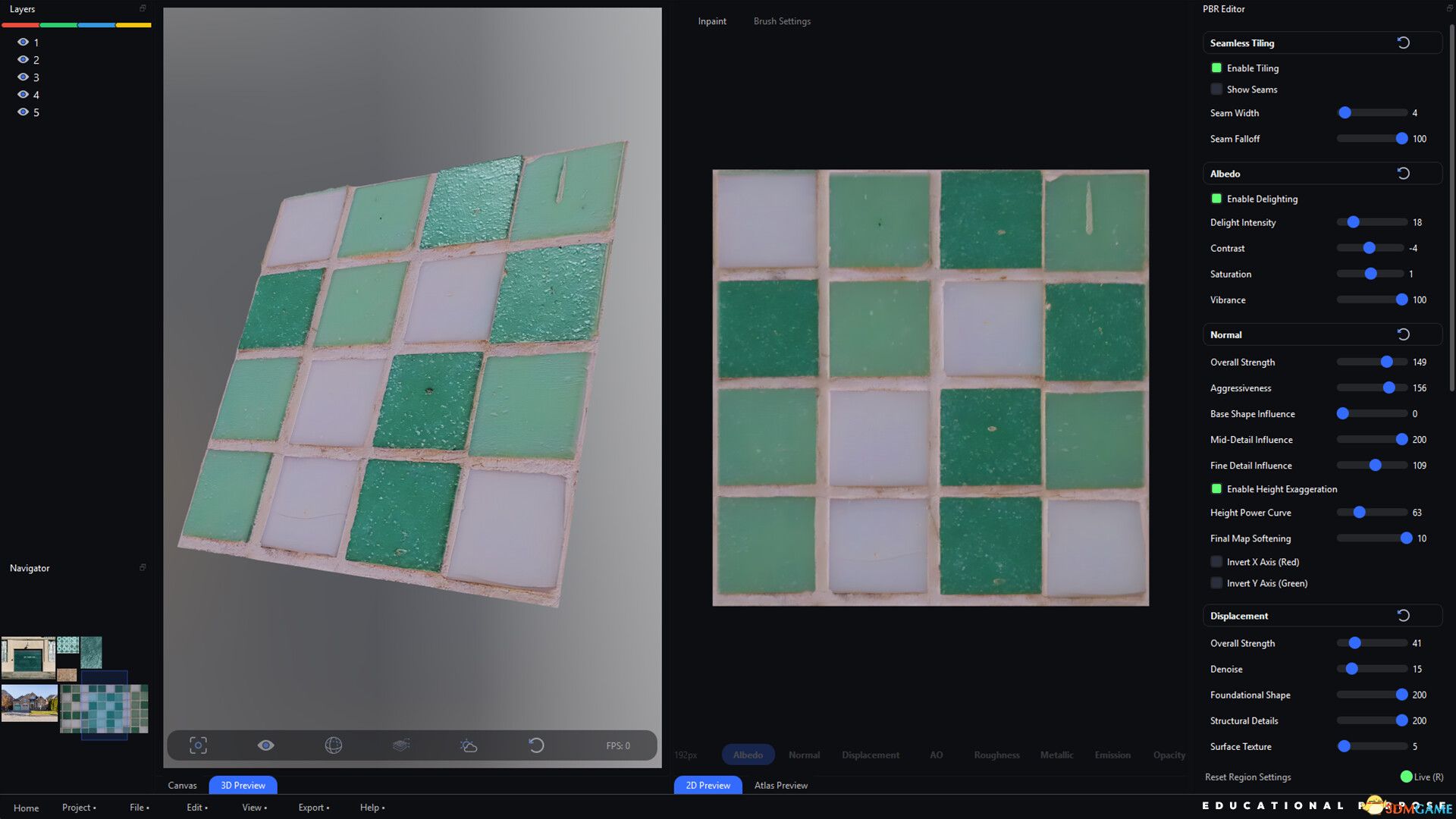The width and height of the screenshot is (1456, 819).
Task: Select the frame/focus camera icon below the 3D view
Action: pos(198,745)
